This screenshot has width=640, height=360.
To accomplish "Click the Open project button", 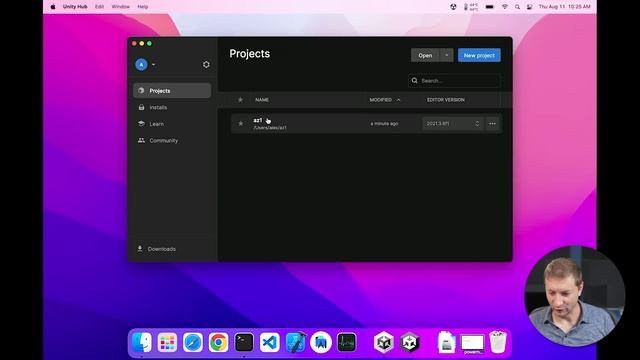I will 425,55.
